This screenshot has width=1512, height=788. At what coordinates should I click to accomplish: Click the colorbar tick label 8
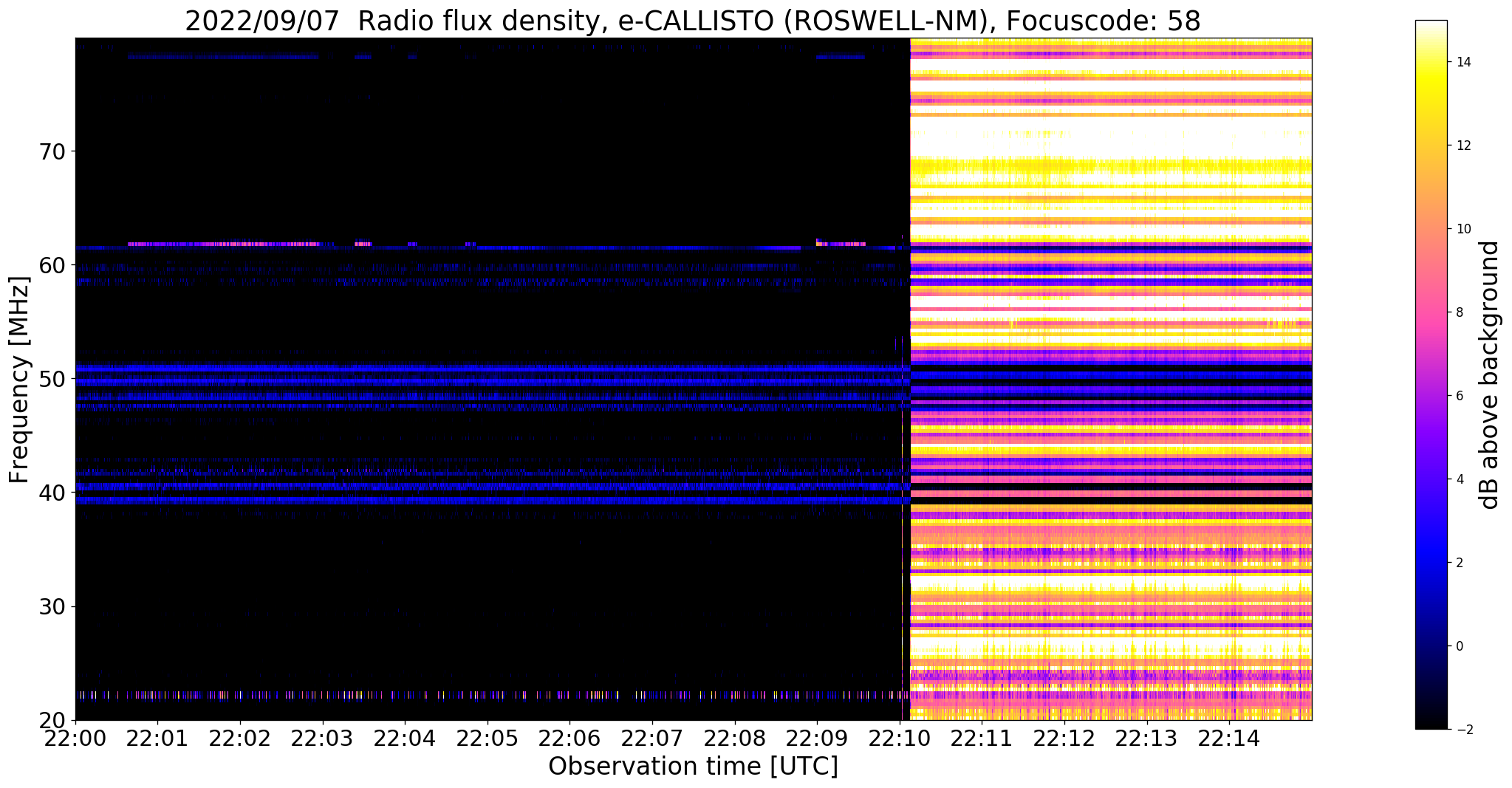(x=1458, y=312)
